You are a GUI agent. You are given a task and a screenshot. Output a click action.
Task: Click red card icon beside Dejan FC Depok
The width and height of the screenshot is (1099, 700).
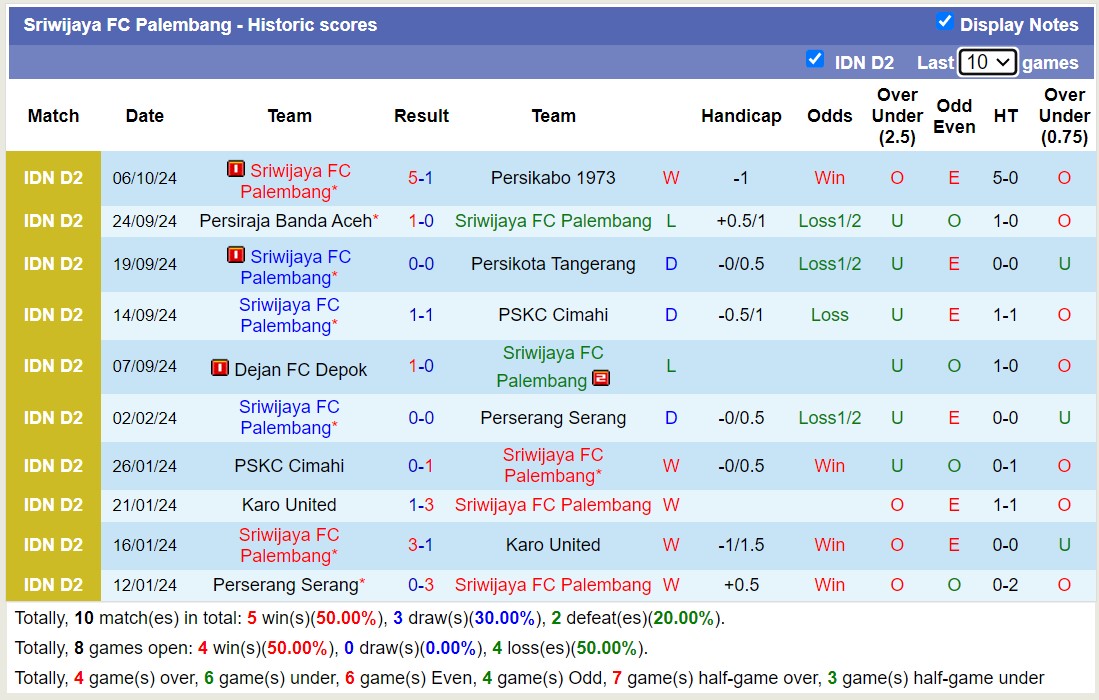point(220,368)
